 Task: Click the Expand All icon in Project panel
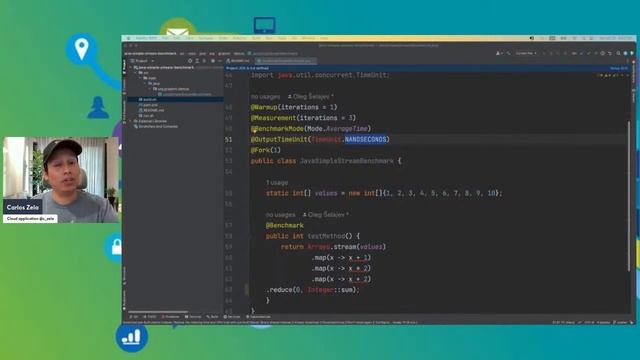(197, 61)
